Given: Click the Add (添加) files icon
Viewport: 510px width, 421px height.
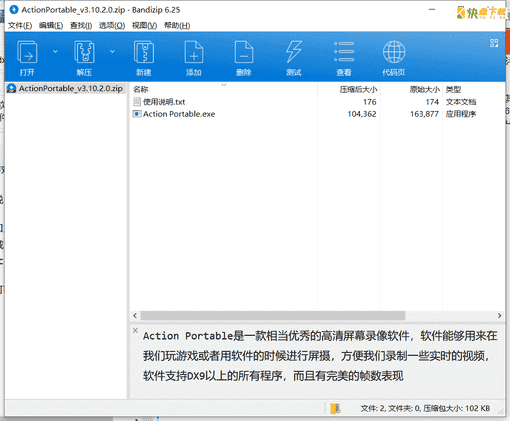Looking at the screenshot, I should (194, 52).
